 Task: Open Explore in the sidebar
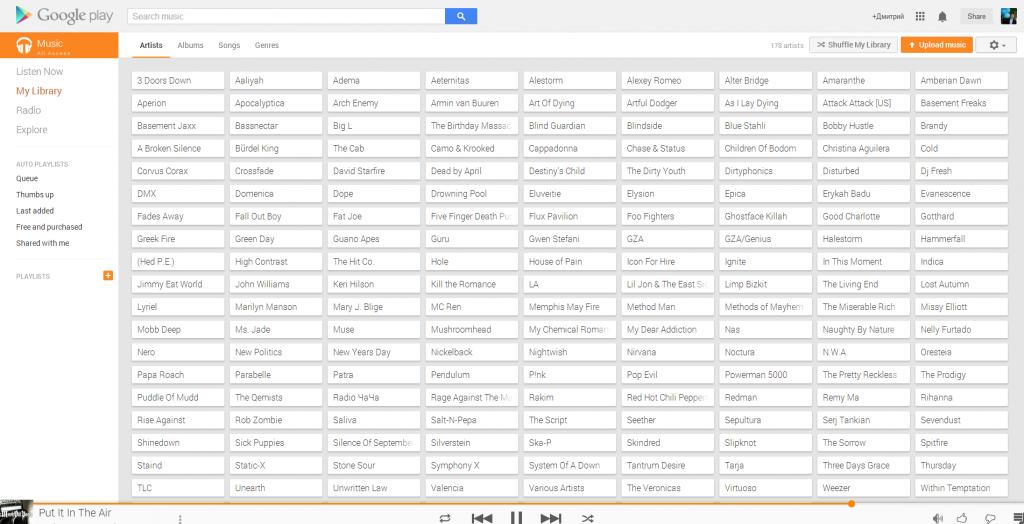point(31,130)
